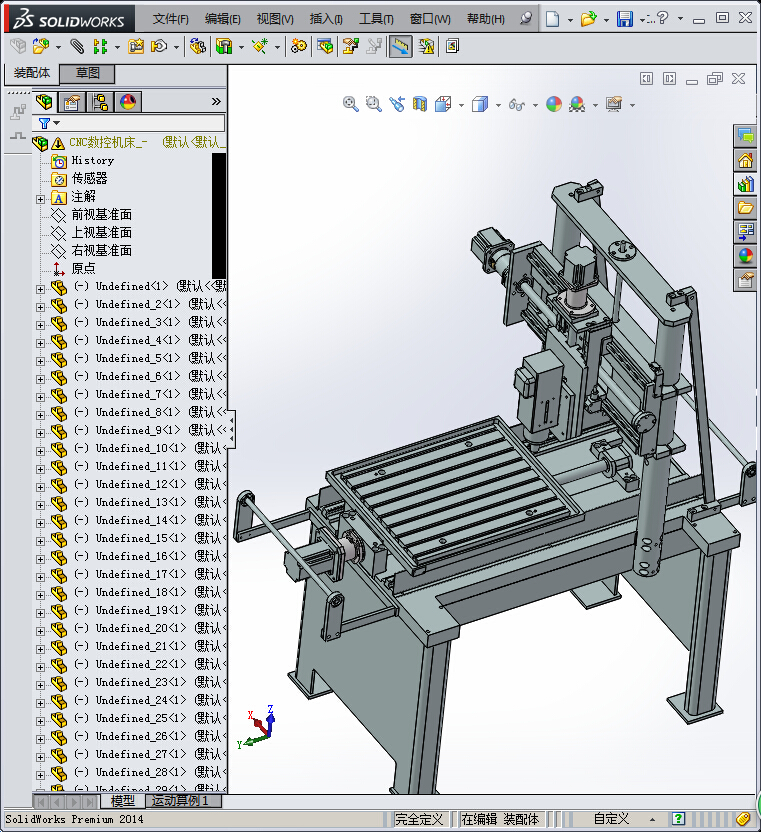The image size is (761, 832).
Task: Click the Save disk icon
Action: (624, 19)
